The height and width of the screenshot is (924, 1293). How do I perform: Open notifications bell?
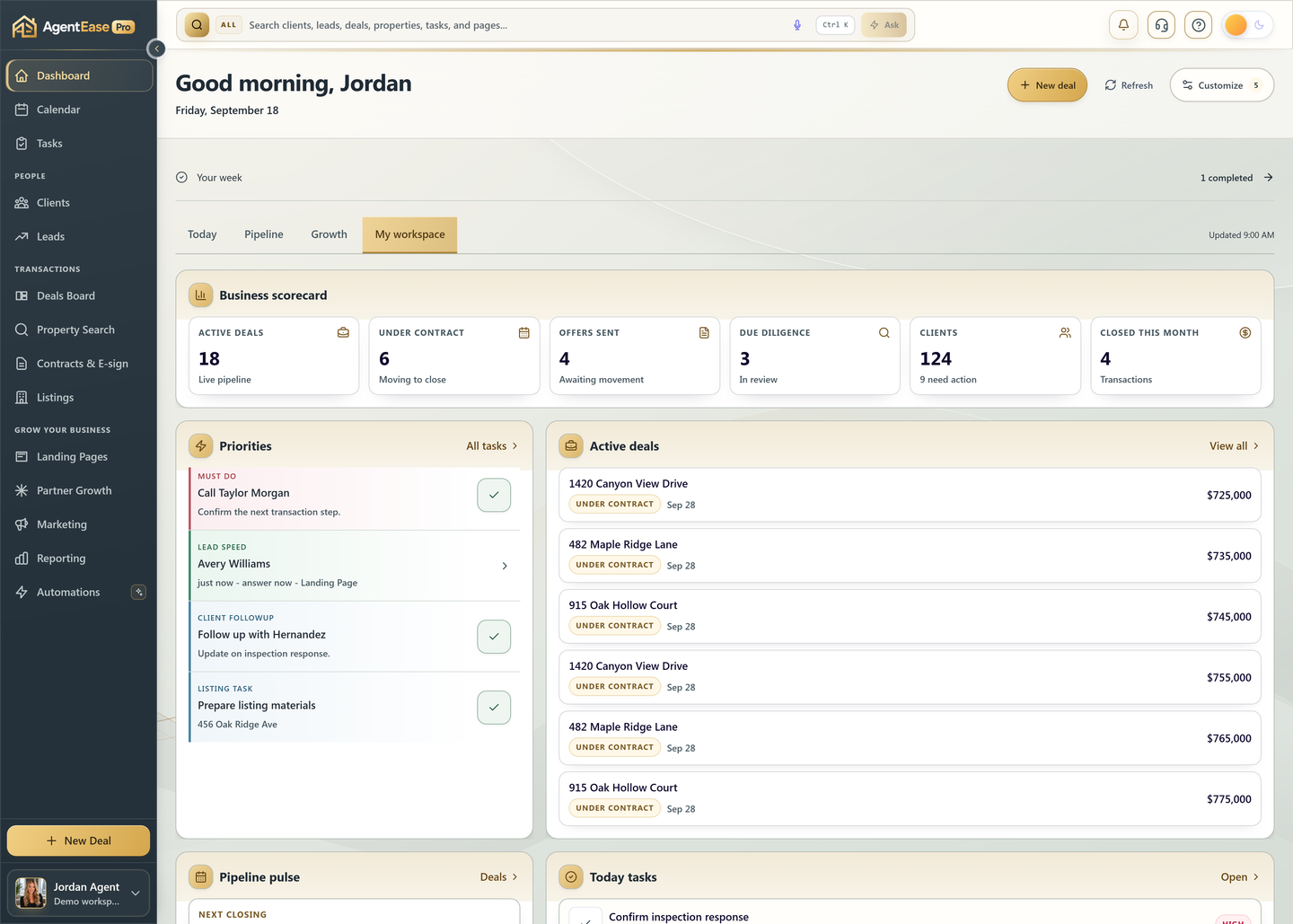tap(1123, 25)
